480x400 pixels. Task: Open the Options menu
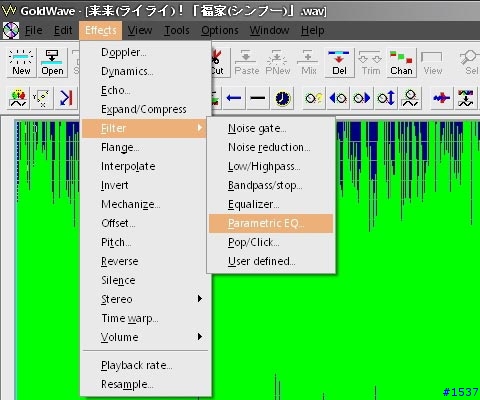click(x=220, y=30)
